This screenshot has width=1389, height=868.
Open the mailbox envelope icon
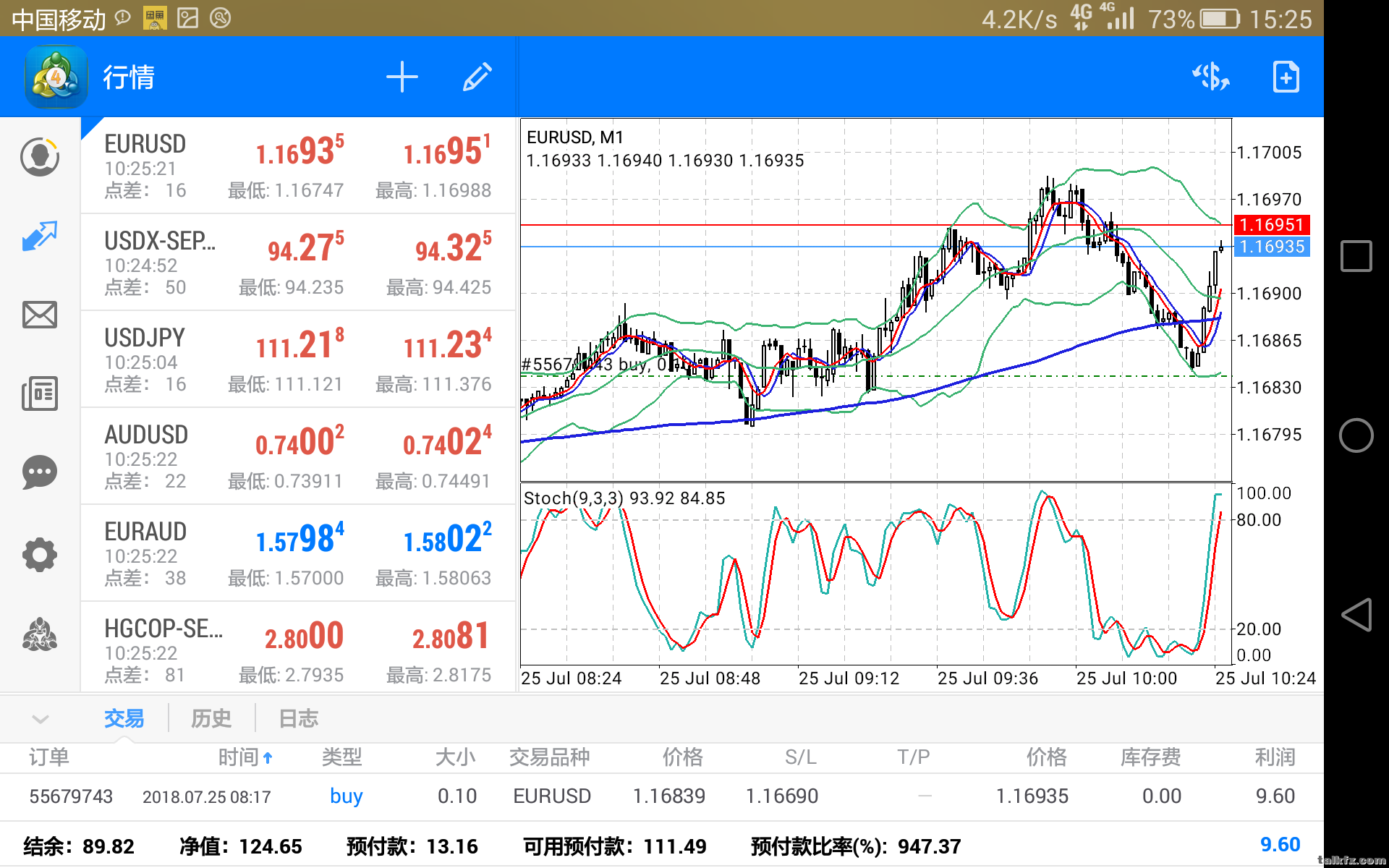(x=40, y=315)
